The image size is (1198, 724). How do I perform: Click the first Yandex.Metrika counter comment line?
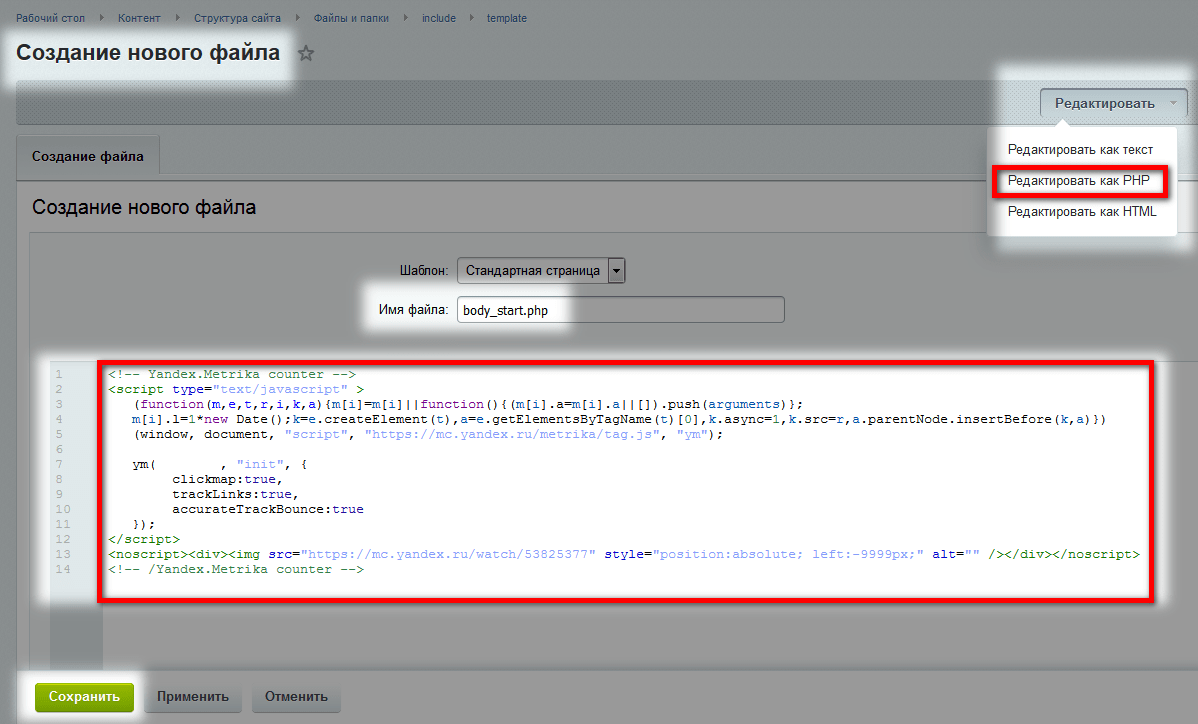(x=232, y=374)
